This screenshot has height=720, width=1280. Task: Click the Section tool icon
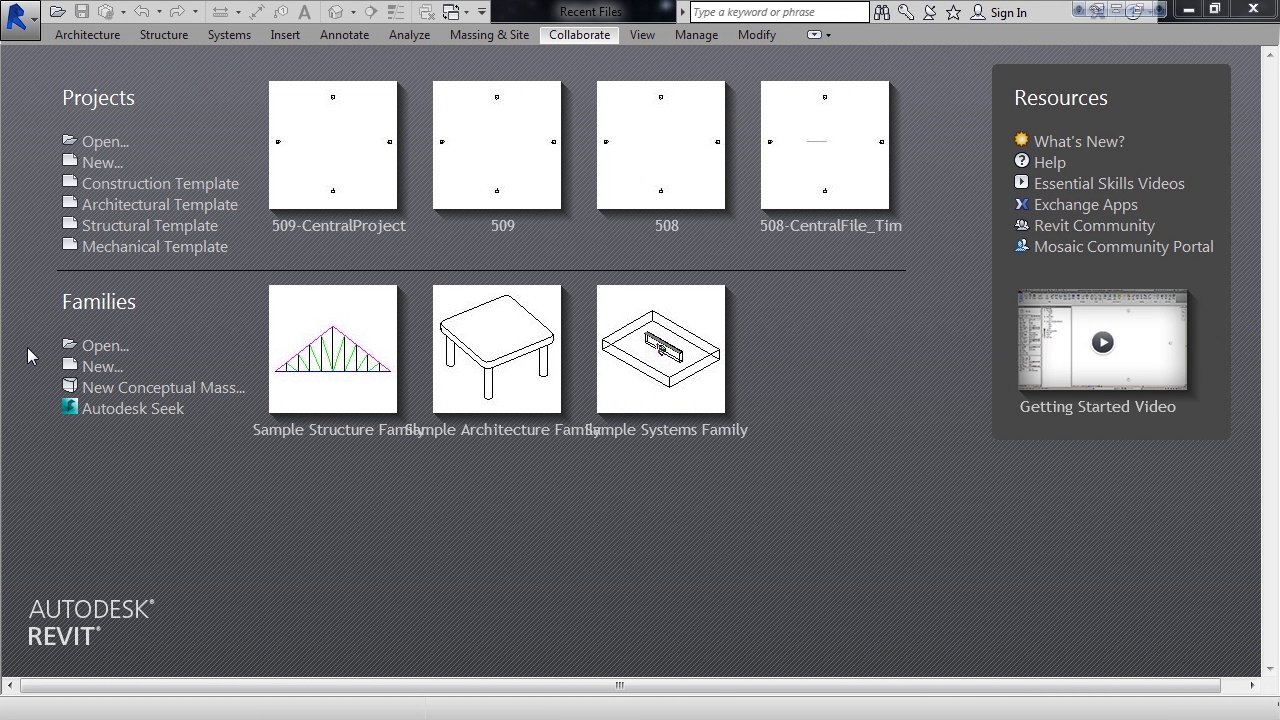coord(370,12)
